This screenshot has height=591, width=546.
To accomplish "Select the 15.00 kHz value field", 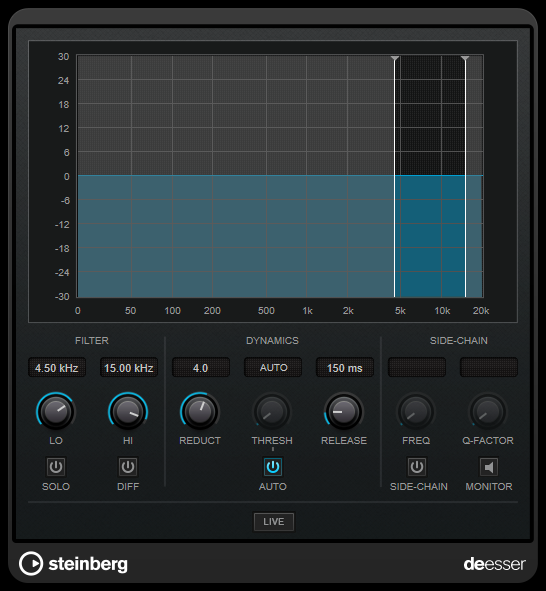I will 129,367.
